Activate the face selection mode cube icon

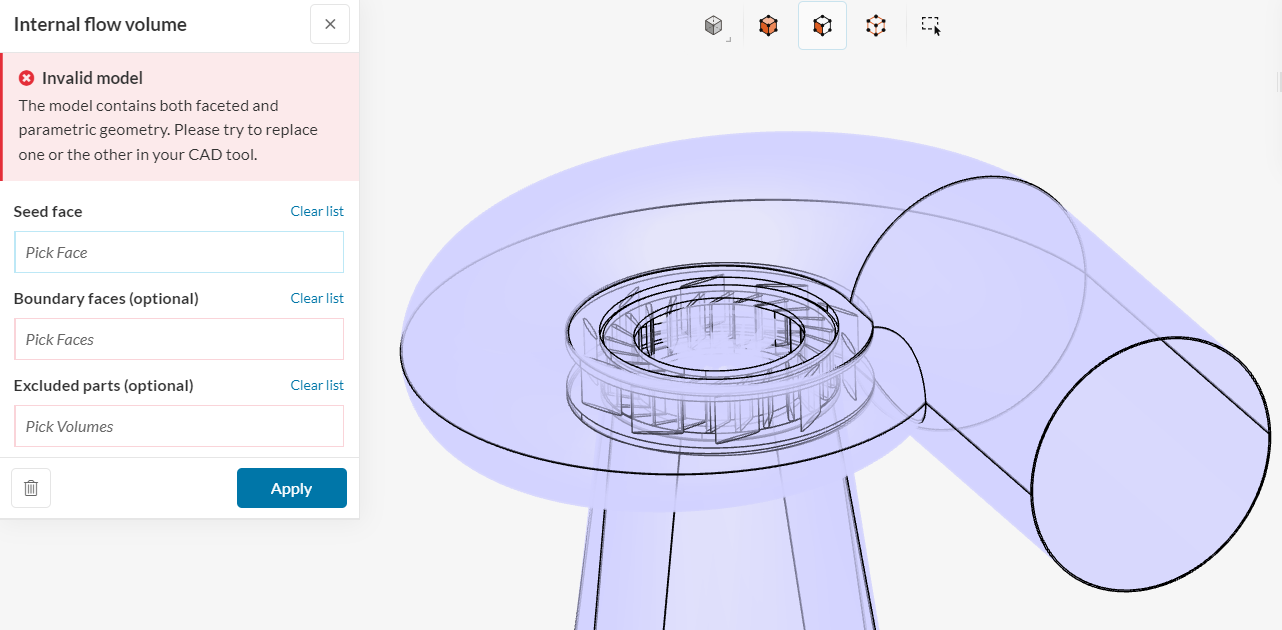pyautogui.click(x=821, y=25)
